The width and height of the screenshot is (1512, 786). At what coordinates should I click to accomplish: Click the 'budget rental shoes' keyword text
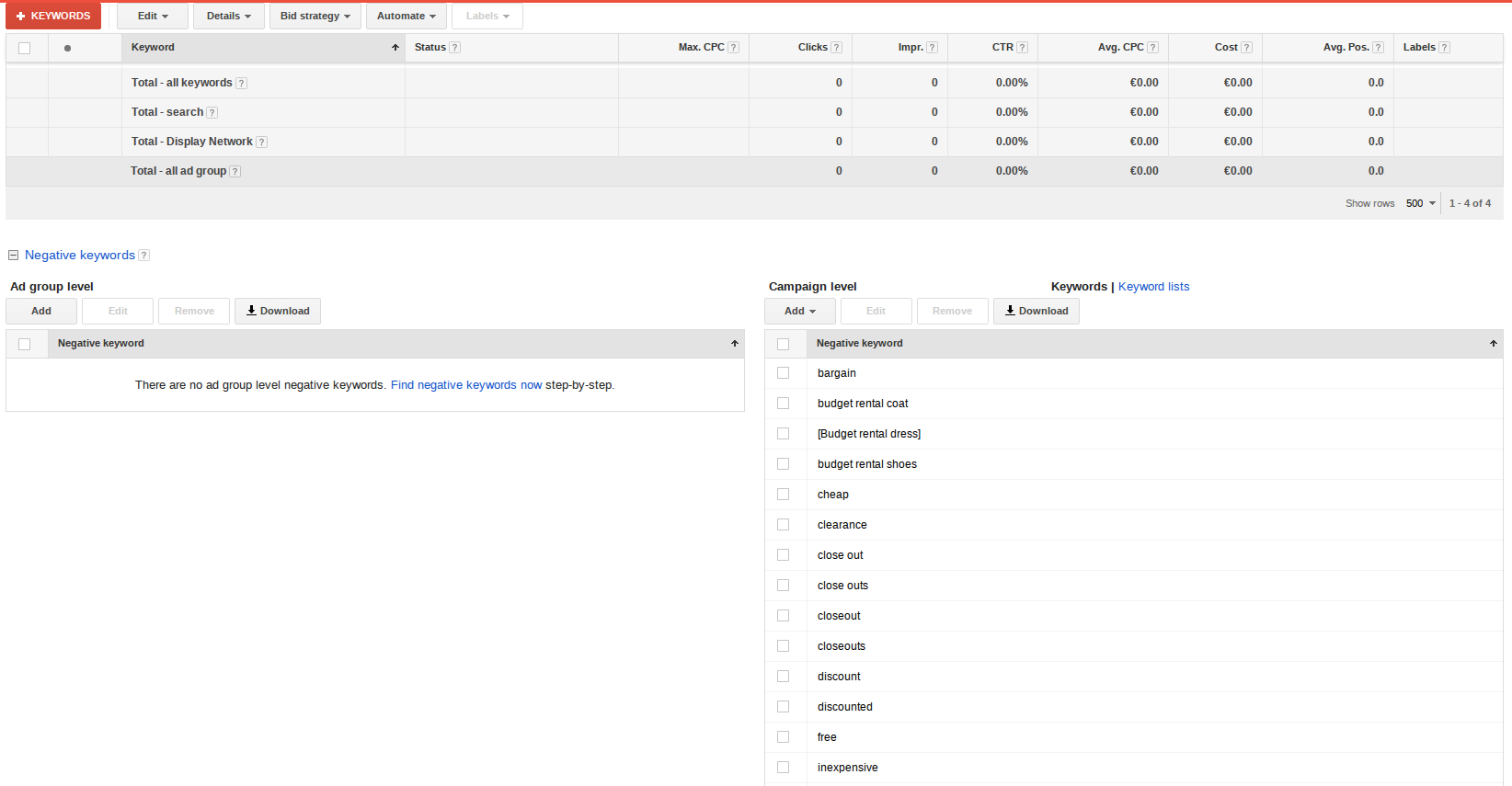click(x=867, y=464)
